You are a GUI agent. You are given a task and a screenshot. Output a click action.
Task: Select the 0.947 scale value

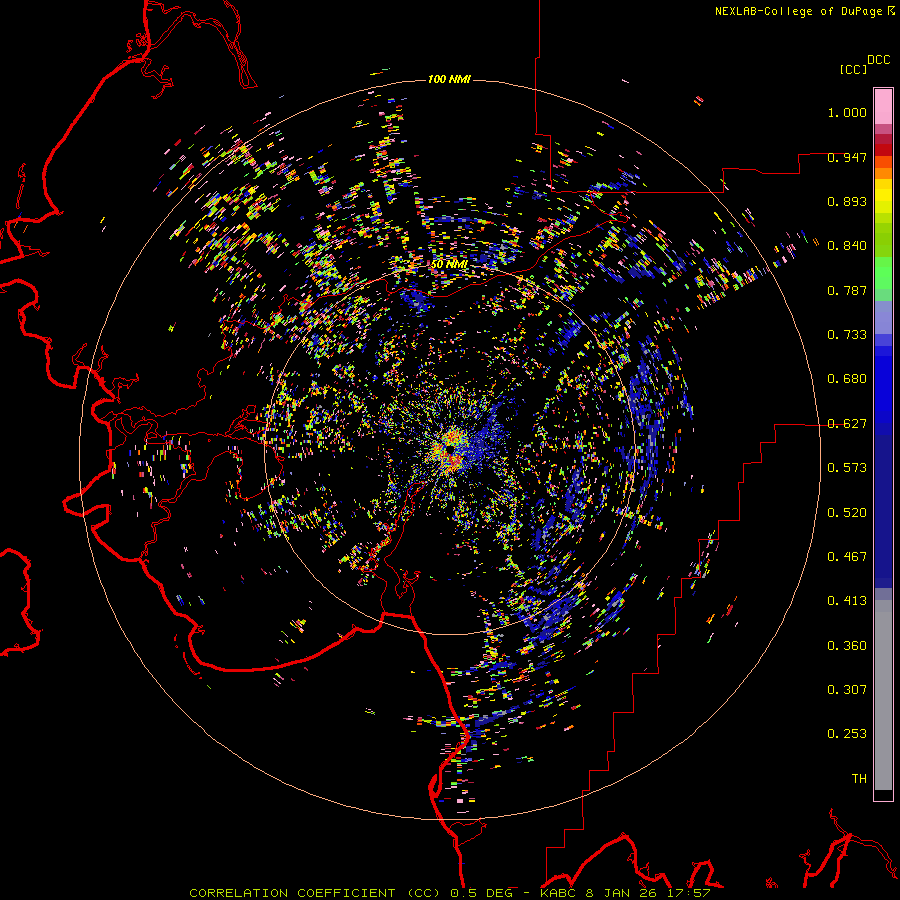coord(847,157)
